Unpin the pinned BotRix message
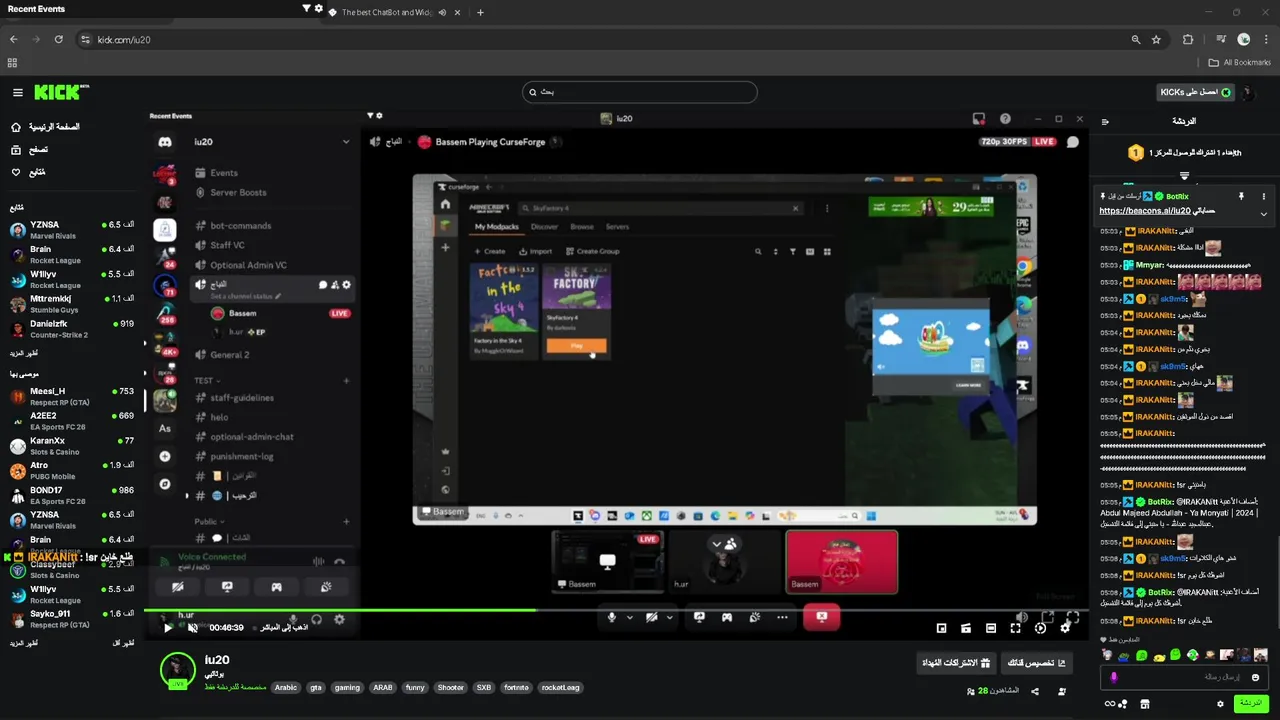 pyautogui.click(x=1241, y=196)
